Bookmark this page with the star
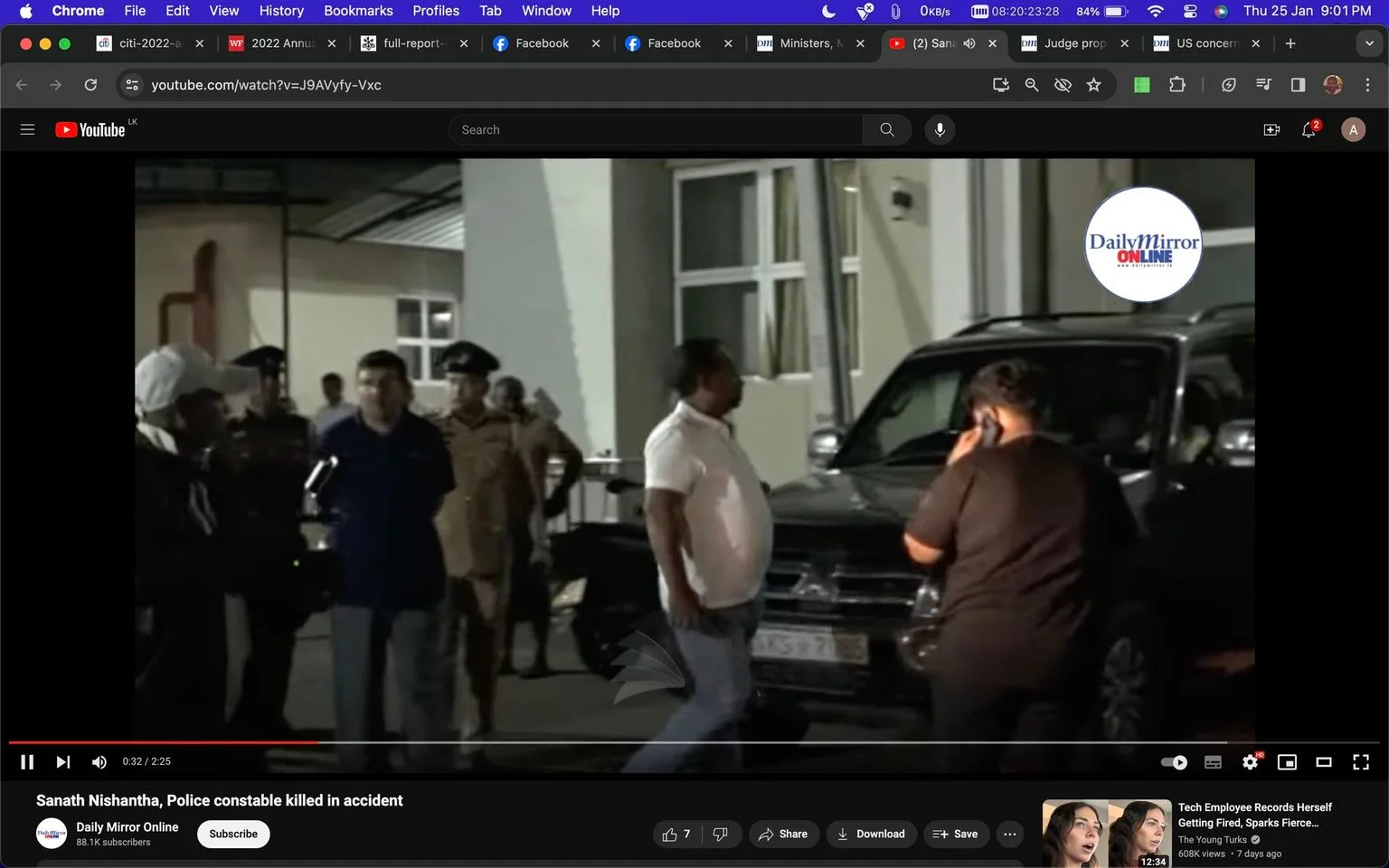Image resolution: width=1389 pixels, height=868 pixels. tap(1093, 84)
